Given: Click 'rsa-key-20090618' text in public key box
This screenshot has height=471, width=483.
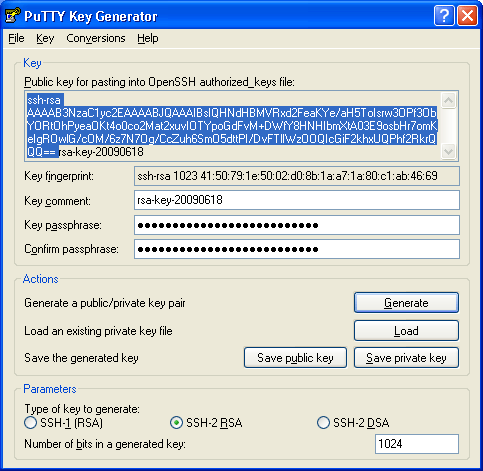Looking at the screenshot, I should [x=101, y=152].
